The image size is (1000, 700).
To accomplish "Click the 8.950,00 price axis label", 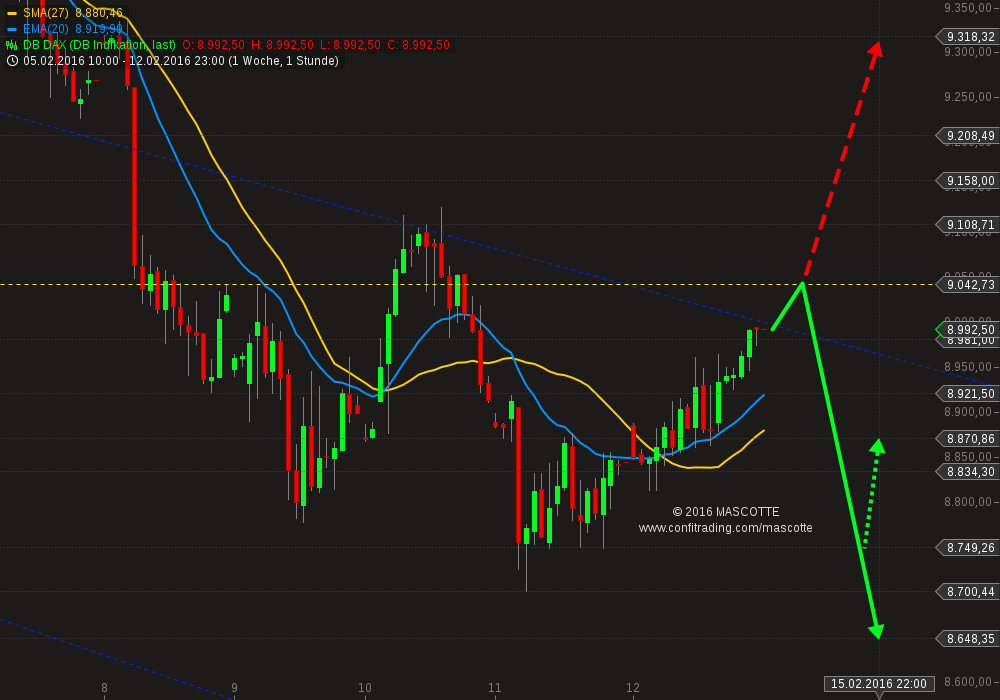I will [x=968, y=367].
